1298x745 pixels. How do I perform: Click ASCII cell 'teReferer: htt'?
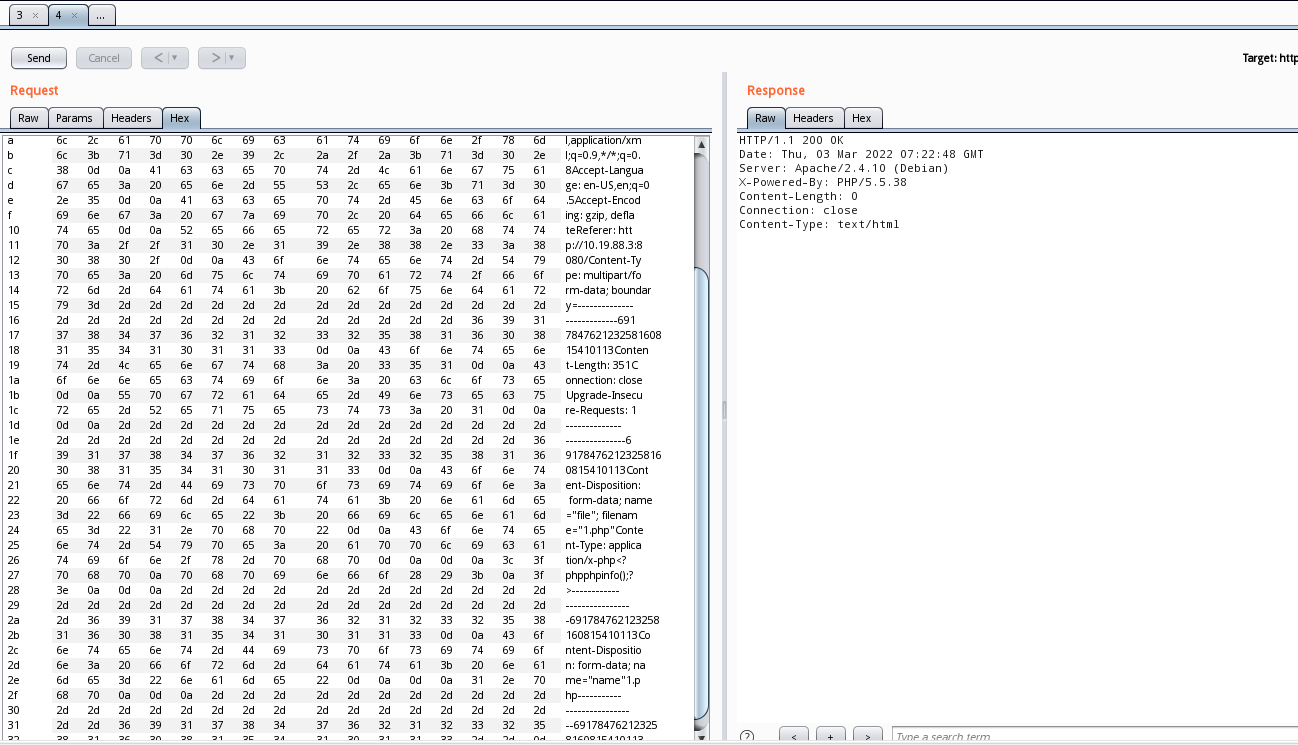point(598,230)
